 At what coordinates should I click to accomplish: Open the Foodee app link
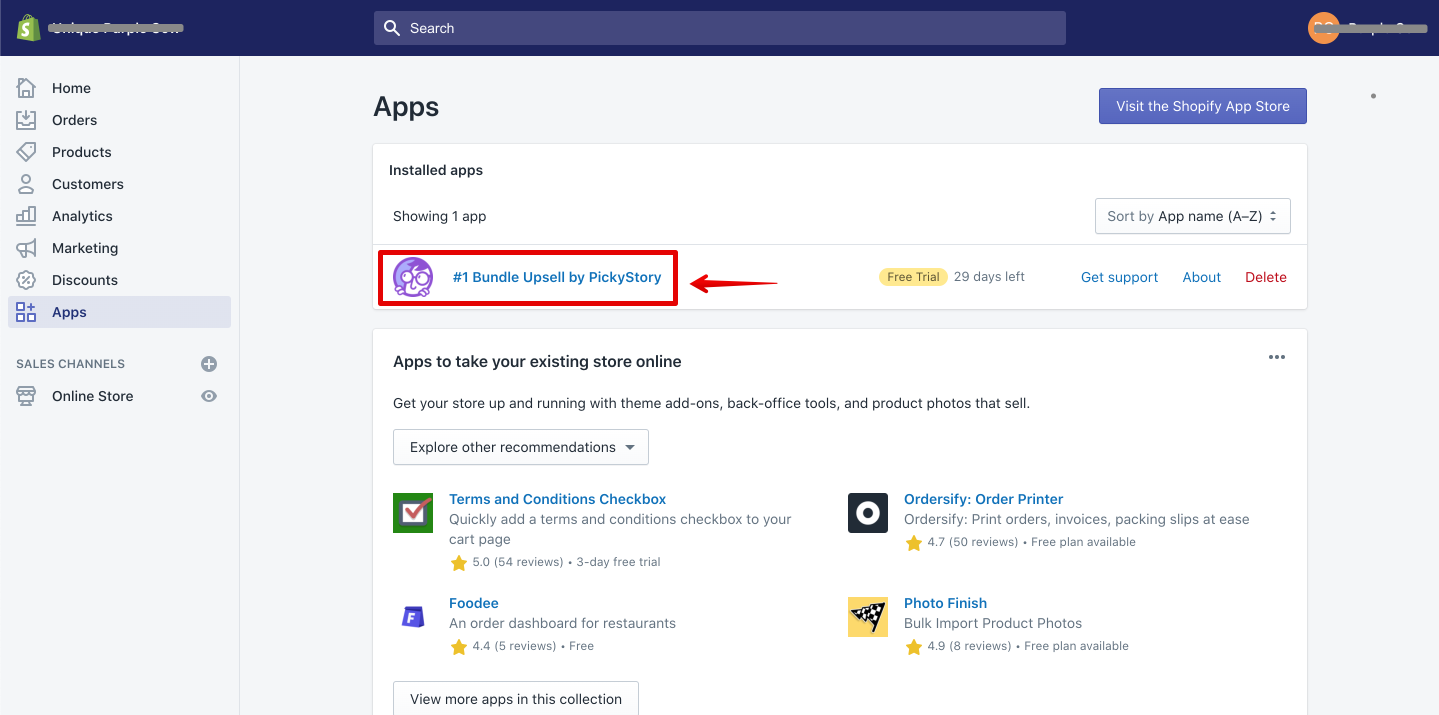[474, 603]
